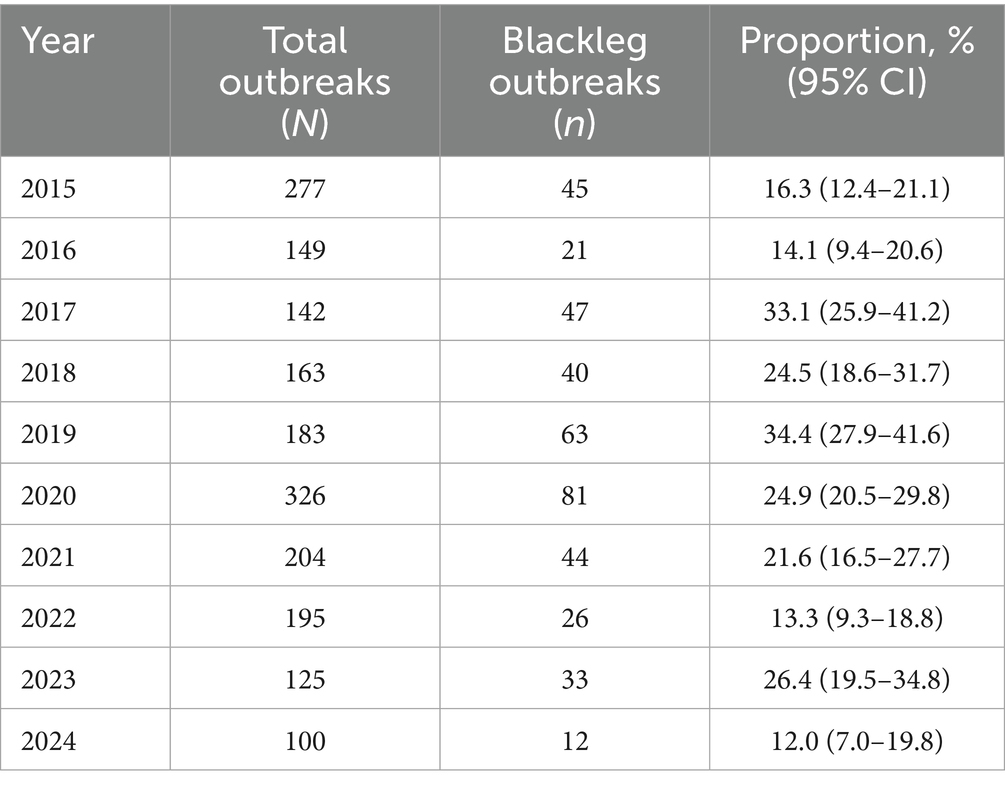Click the 2016 proportion 14.1 (9.4–20.6)
Image resolution: width=1005 pixels, height=788 pixels.
[x=856, y=249]
